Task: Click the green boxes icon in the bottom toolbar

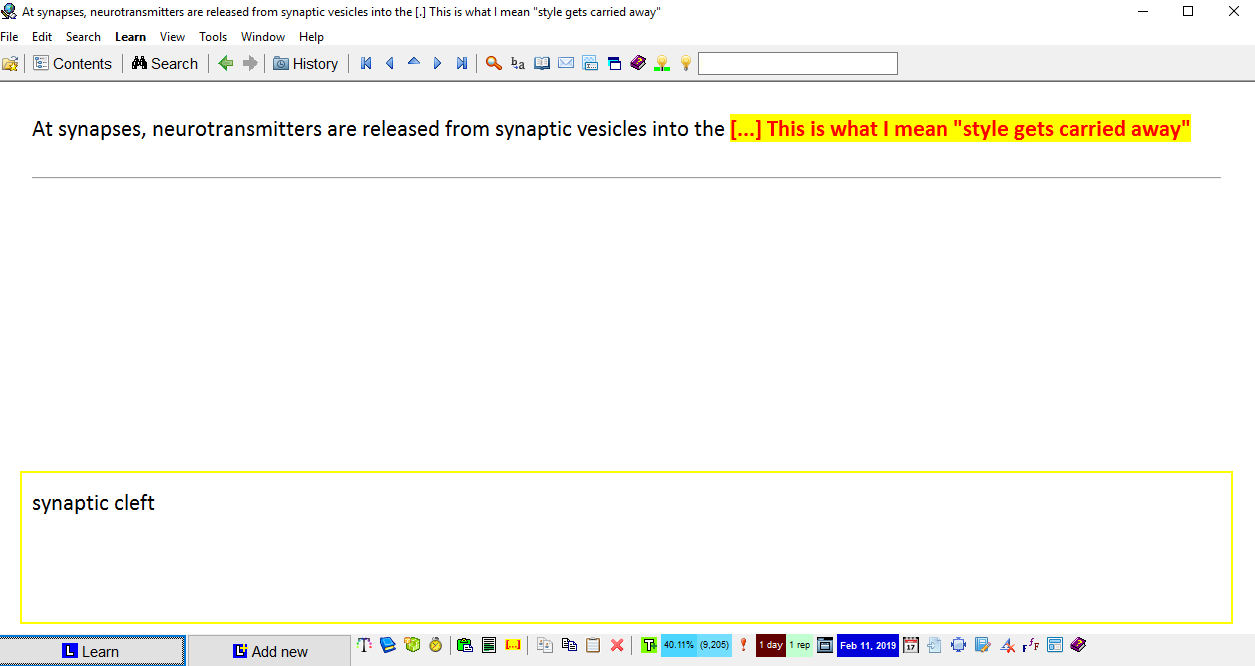Action: (412, 645)
